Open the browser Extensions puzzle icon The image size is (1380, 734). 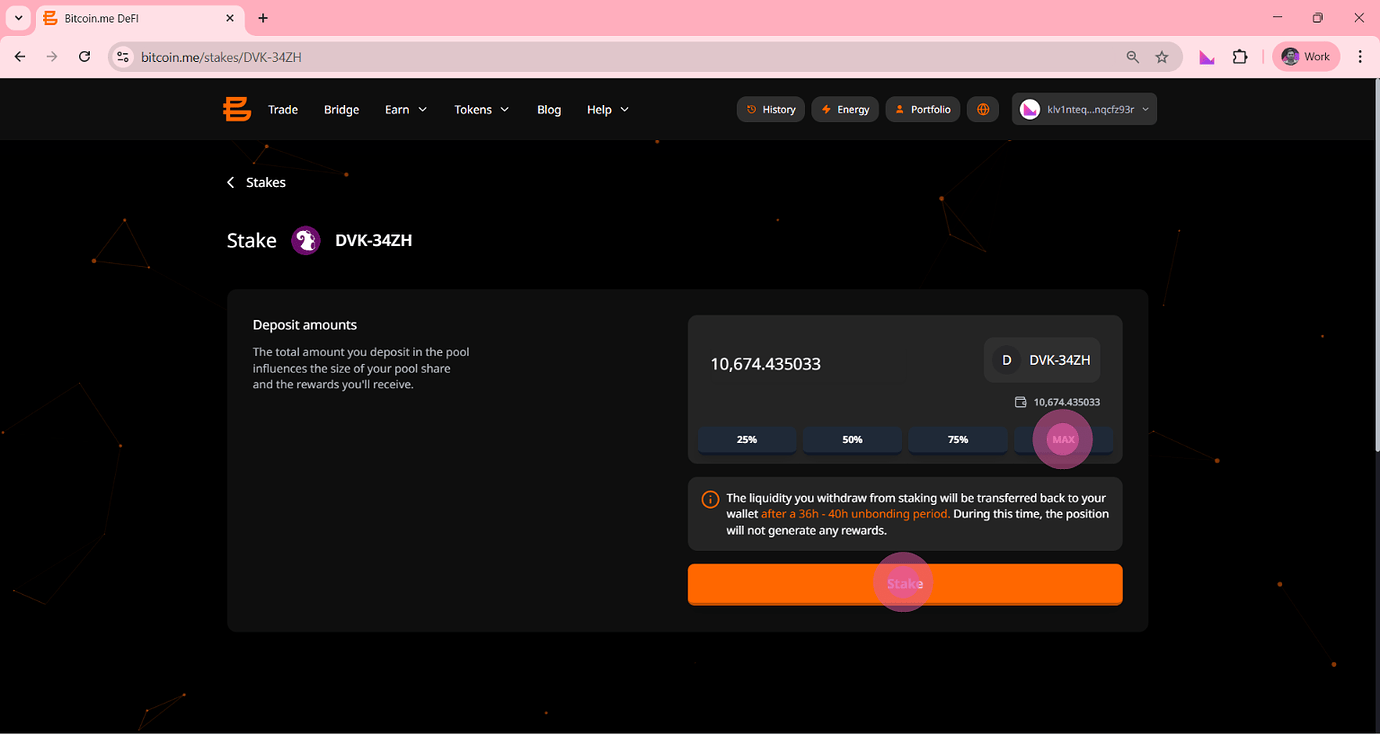(x=1240, y=57)
